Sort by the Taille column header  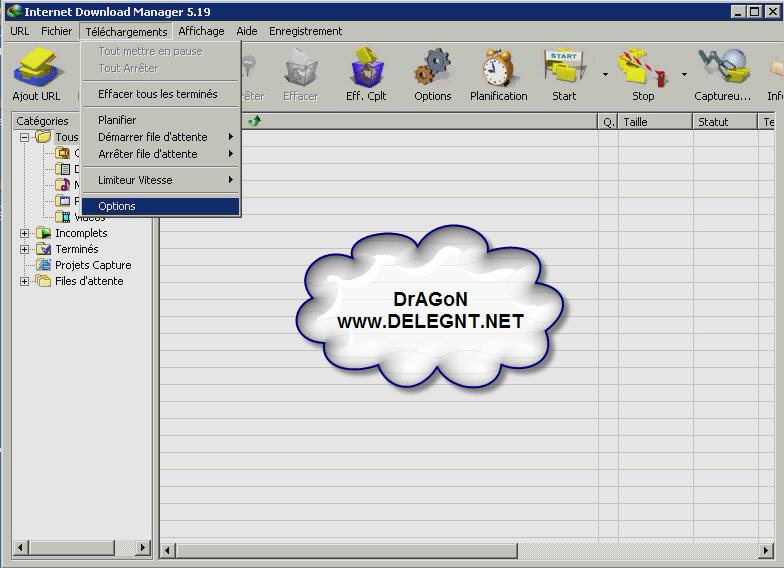(655, 122)
